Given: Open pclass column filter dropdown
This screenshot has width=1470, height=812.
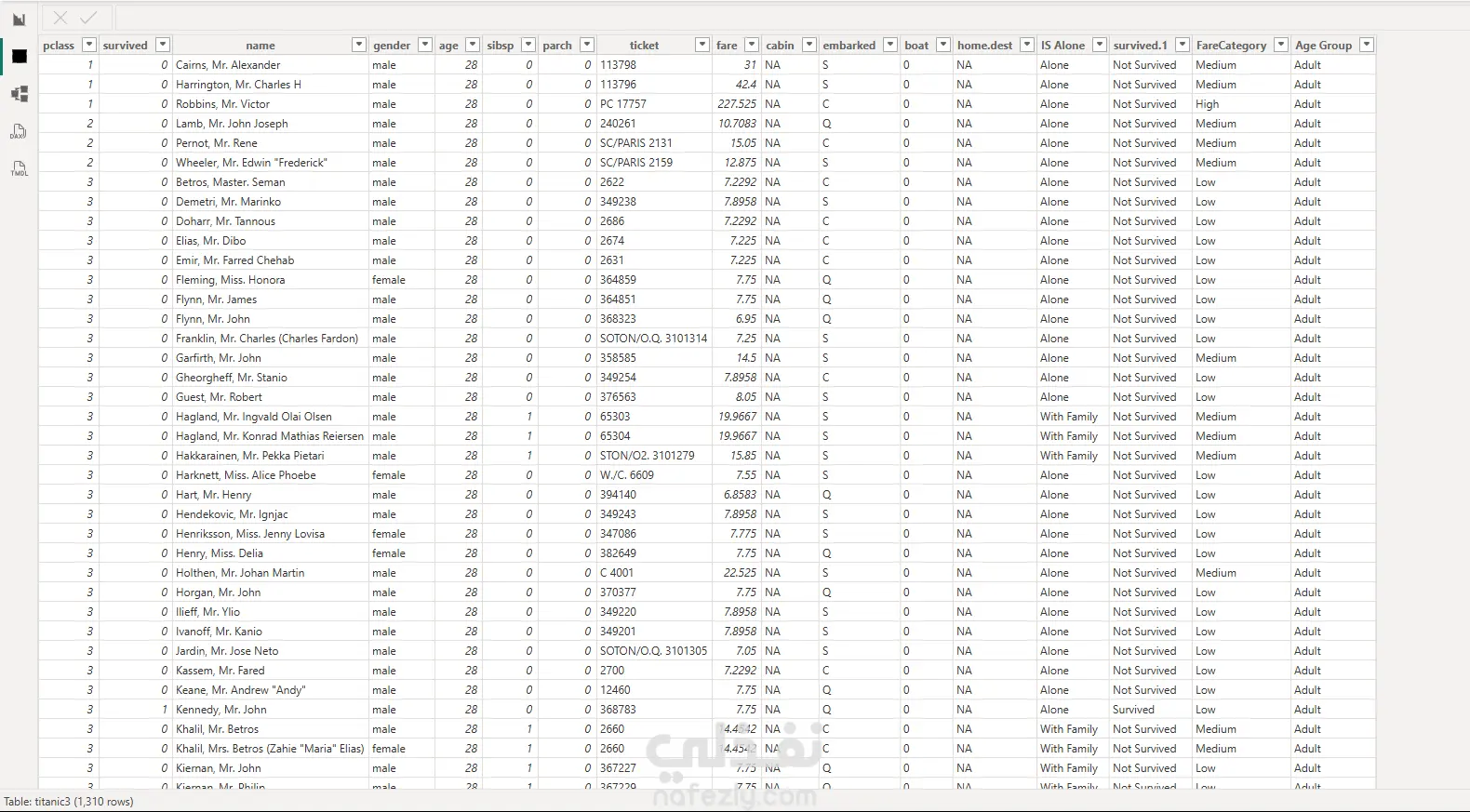Looking at the screenshot, I should click(89, 45).
